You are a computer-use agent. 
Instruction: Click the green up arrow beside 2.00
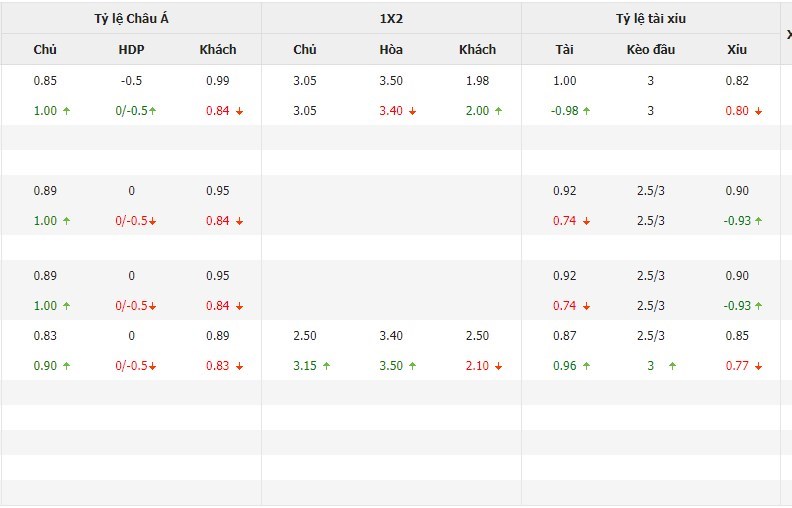[x=499, y=111]
